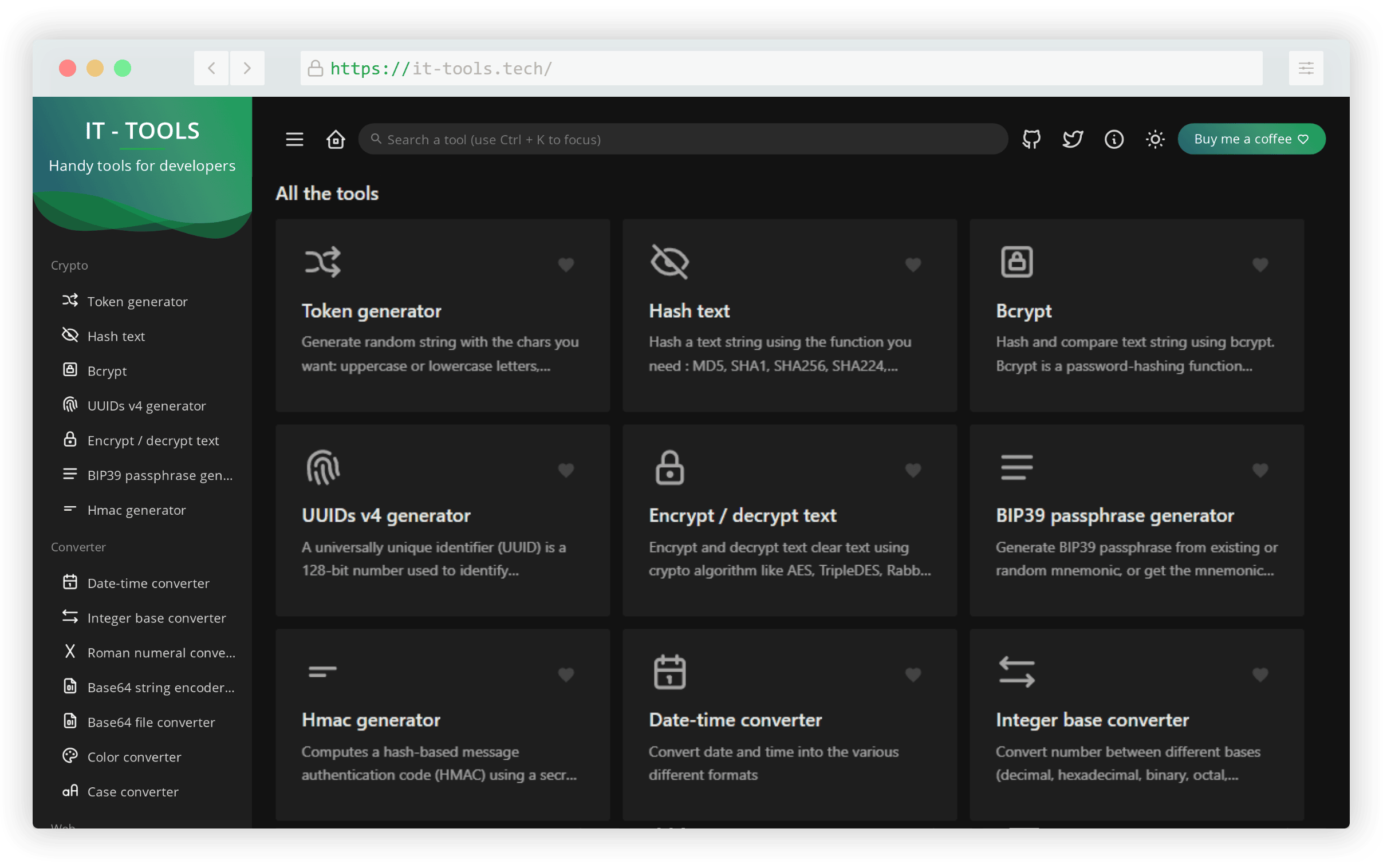Favorite the Bcrypt card heart
1383x868 pixels.
pyautogui.click(x=1260, y=265)
